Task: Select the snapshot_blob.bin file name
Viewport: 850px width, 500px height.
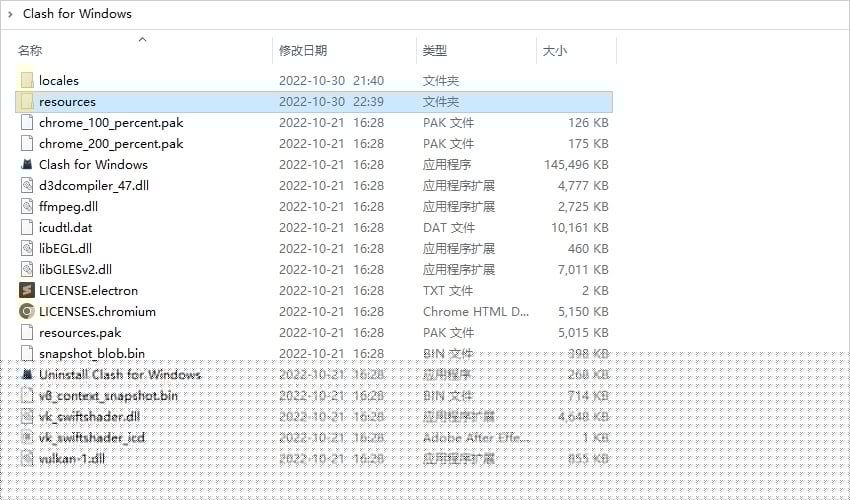Action: [x=92, y=354]
